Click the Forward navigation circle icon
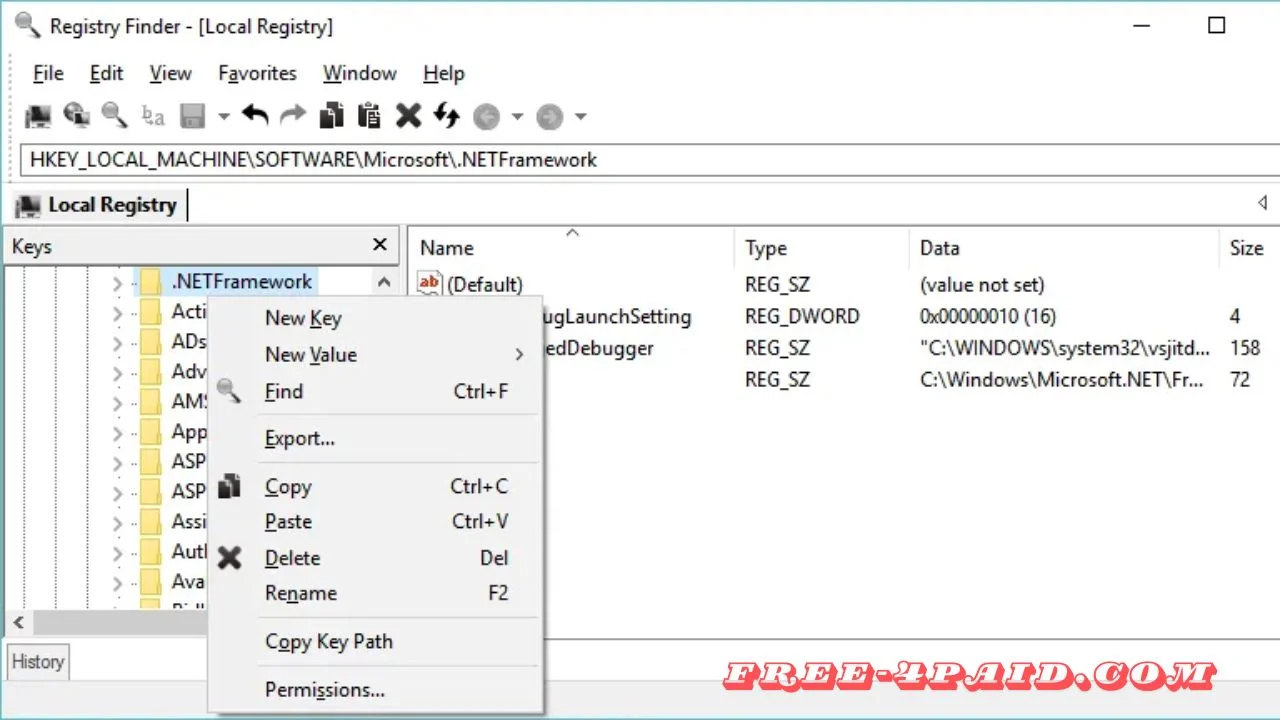The height and width of the screenshot is (720, 1280). (549, 117)
